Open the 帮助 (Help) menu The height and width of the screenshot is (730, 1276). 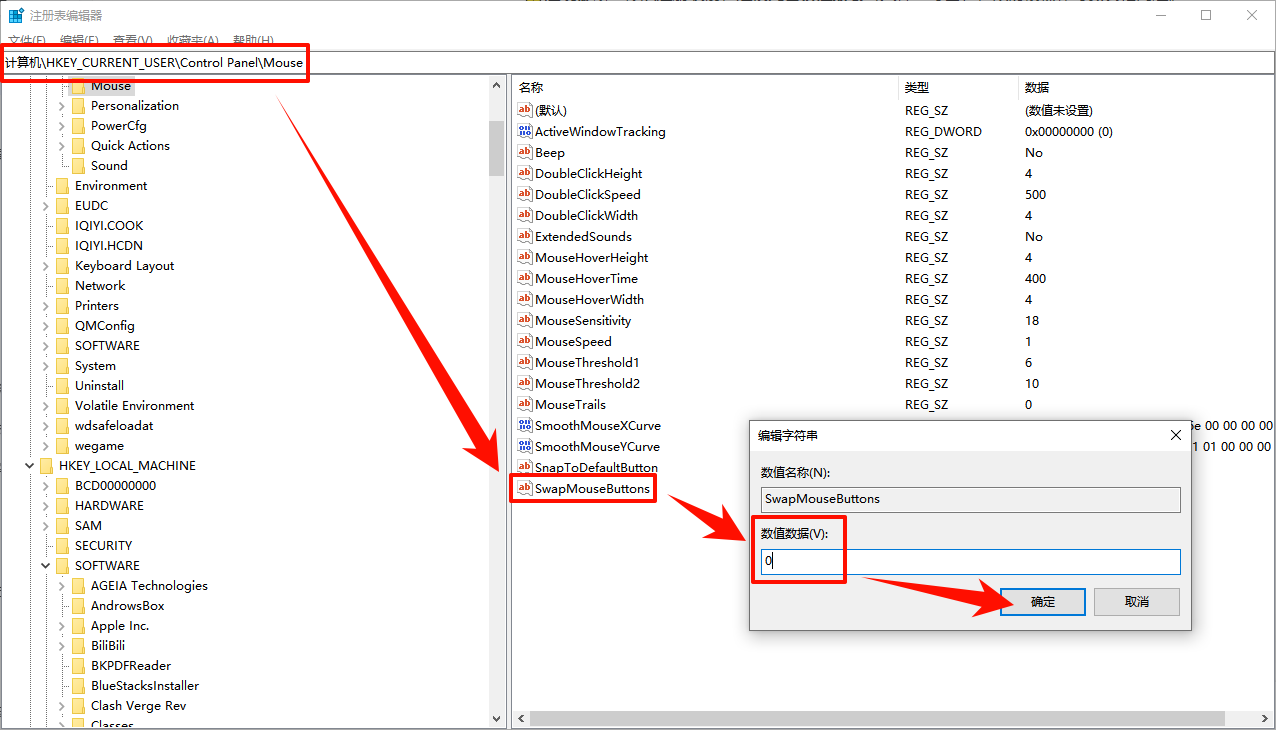pyautogui.click(x=253, y=40)
